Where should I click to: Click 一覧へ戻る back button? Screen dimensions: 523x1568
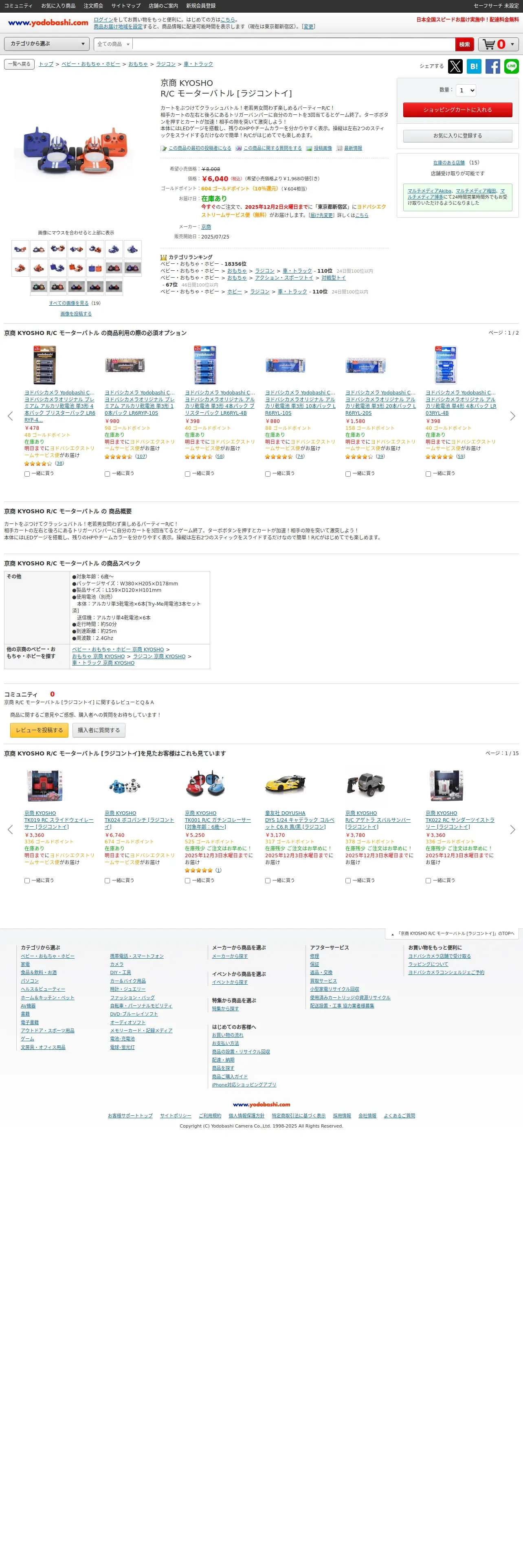pos(20,64)
